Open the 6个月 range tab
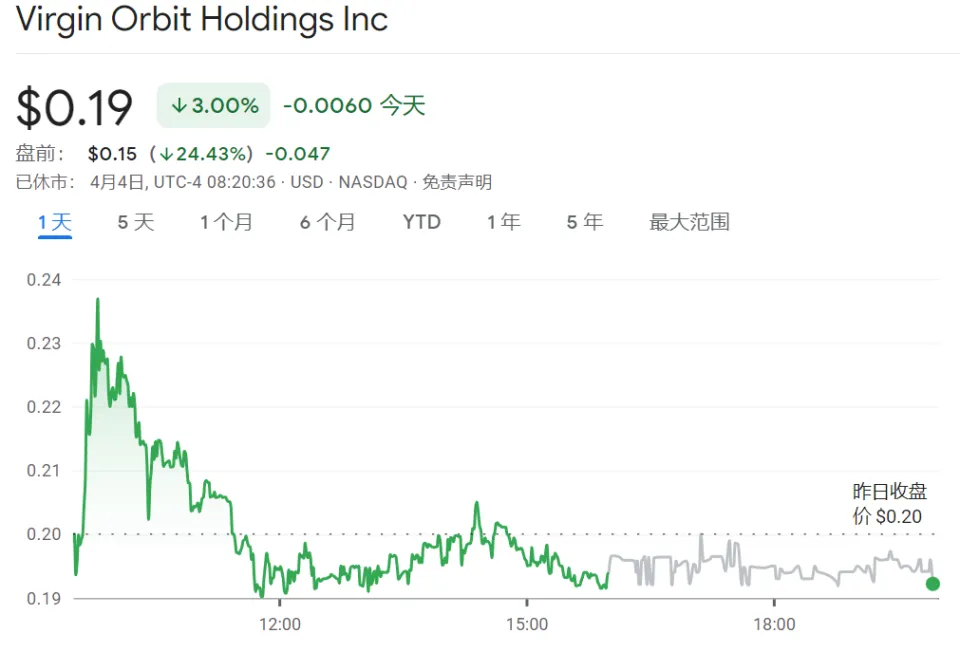The width and height of the screenshot is (960, 652). (x=328, y=222)
